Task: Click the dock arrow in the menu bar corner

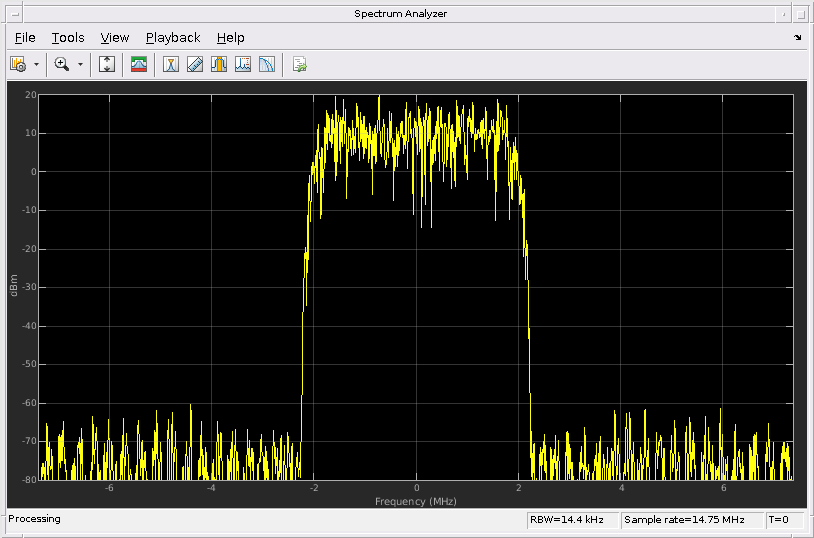Action: (797, 37)
